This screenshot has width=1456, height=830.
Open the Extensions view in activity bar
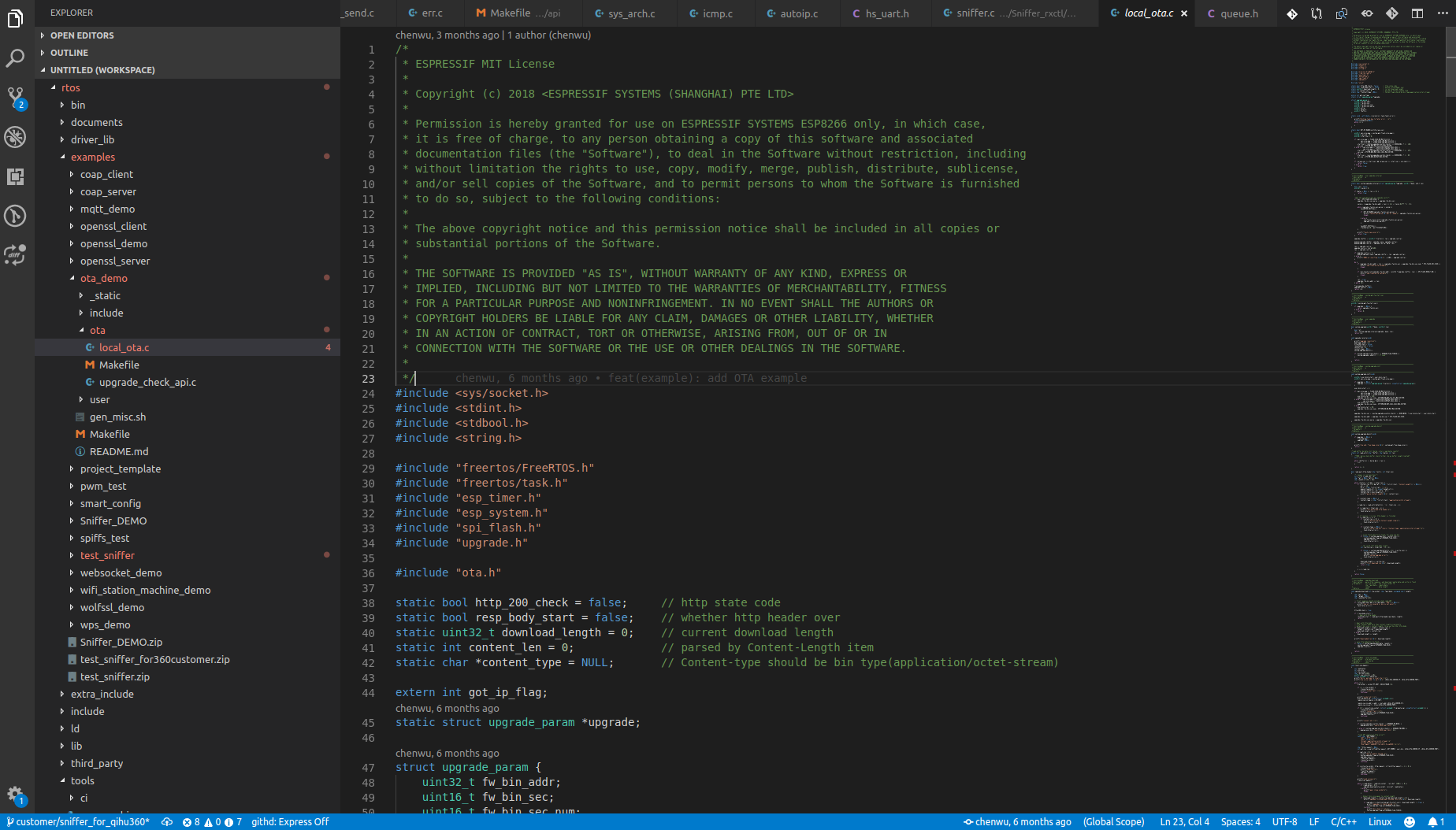tap(15, 176)
